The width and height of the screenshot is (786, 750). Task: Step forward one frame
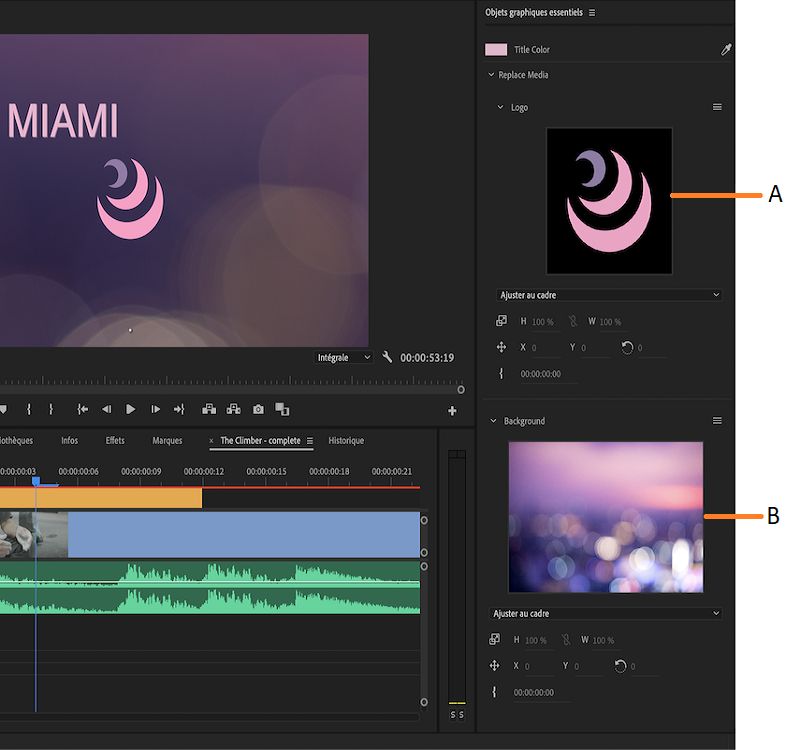[x=155, y=410]
